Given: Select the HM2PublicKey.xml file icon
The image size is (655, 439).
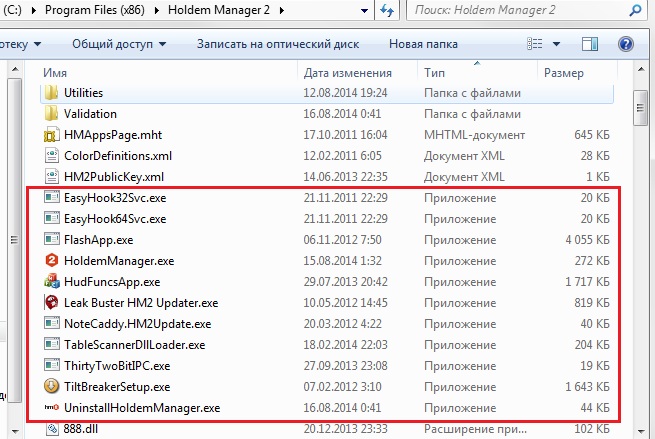Looking at the screenshot, I should [x=51, y=177].
